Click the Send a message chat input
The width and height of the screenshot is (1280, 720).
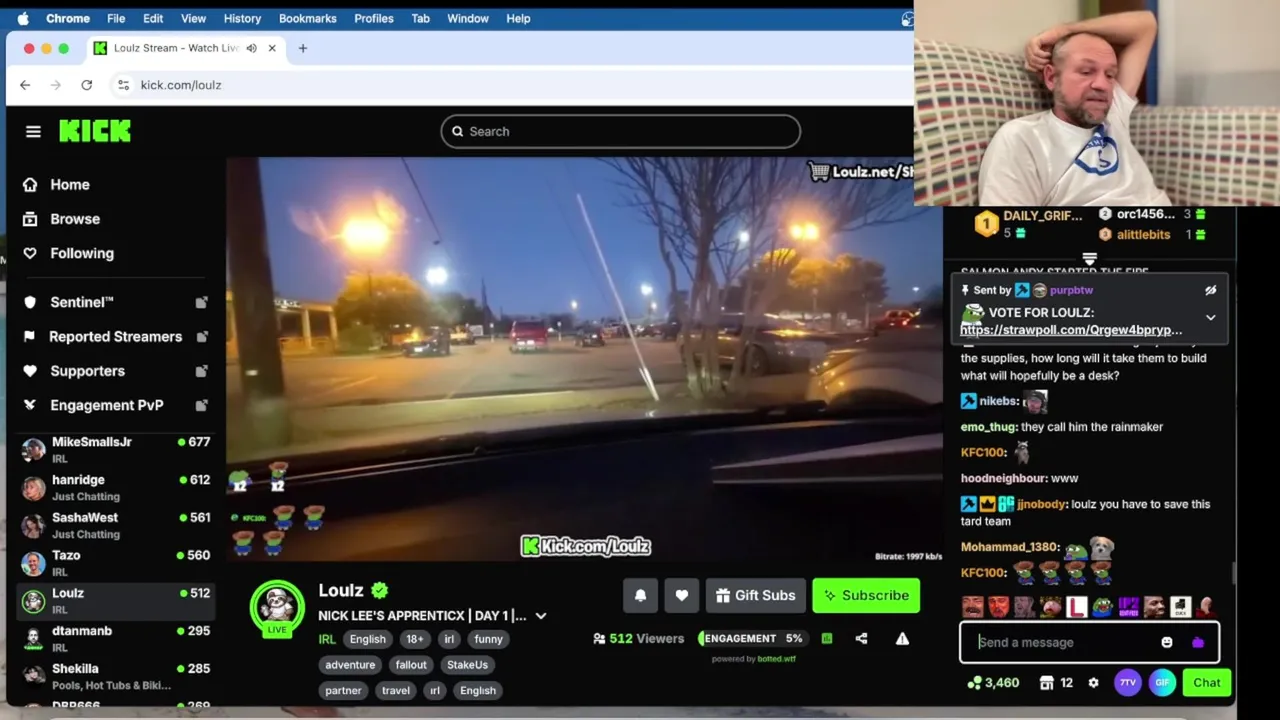coord(1065,642)
